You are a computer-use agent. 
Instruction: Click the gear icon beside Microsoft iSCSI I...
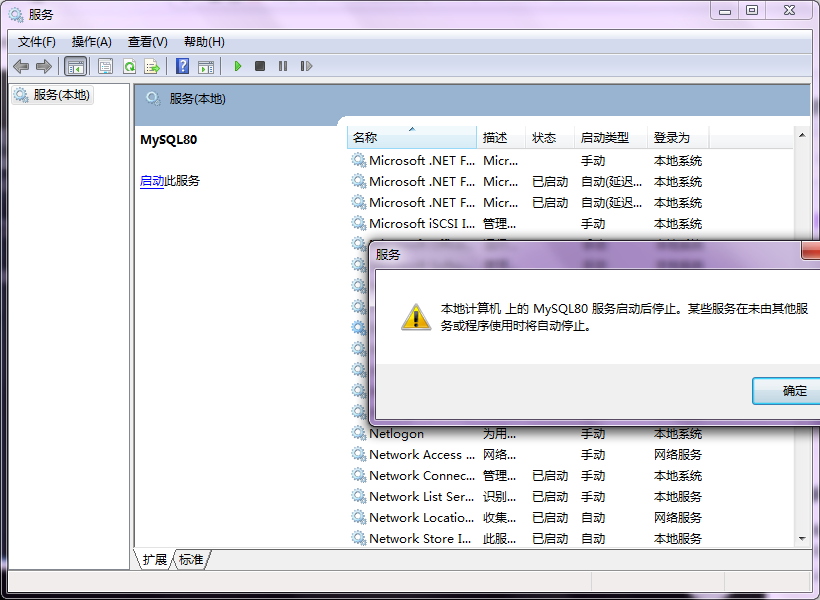click(358, 223)
